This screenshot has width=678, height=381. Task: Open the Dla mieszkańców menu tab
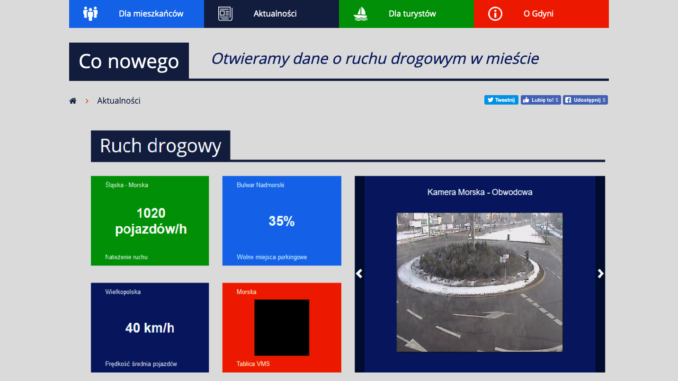point(137,14)
